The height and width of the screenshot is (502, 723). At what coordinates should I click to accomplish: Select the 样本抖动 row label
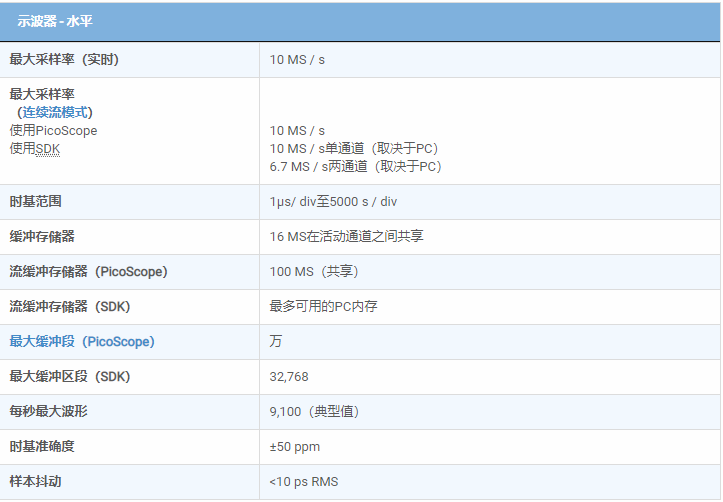click(36, 482)
